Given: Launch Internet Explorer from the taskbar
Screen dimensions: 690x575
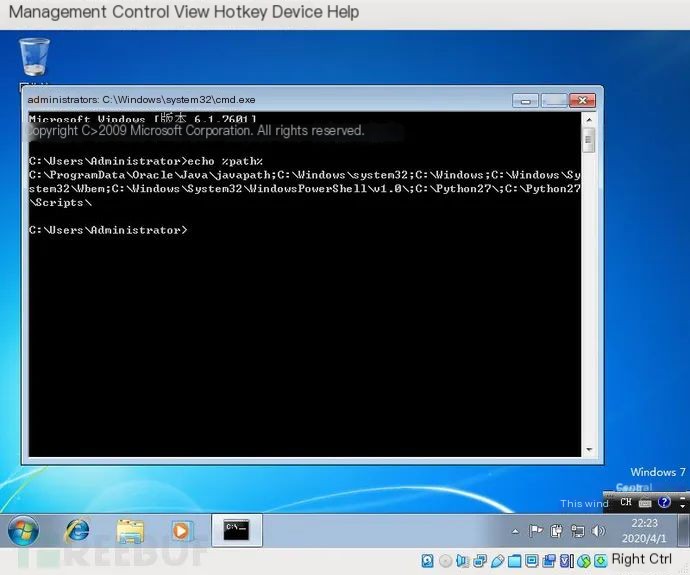Looking at the screenshot, I should point(77,531).
